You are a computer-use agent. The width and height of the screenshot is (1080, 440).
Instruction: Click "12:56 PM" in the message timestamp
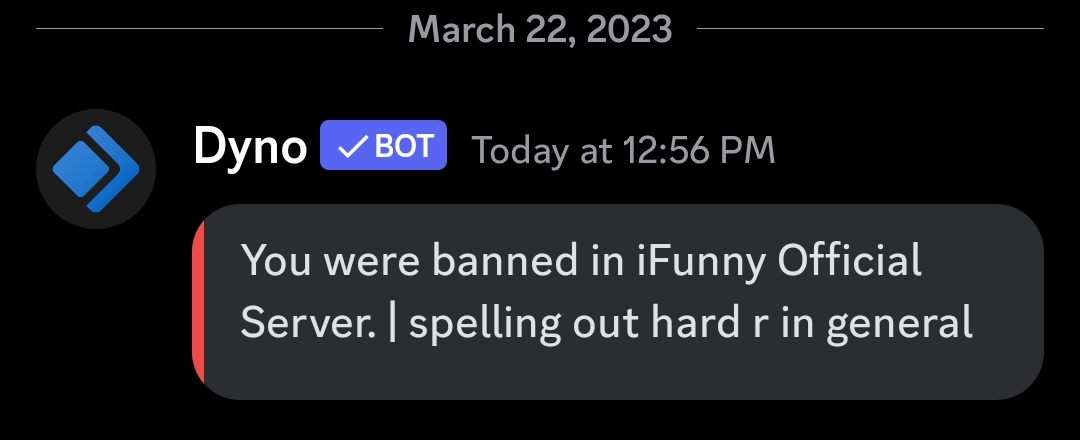point(699,150)
